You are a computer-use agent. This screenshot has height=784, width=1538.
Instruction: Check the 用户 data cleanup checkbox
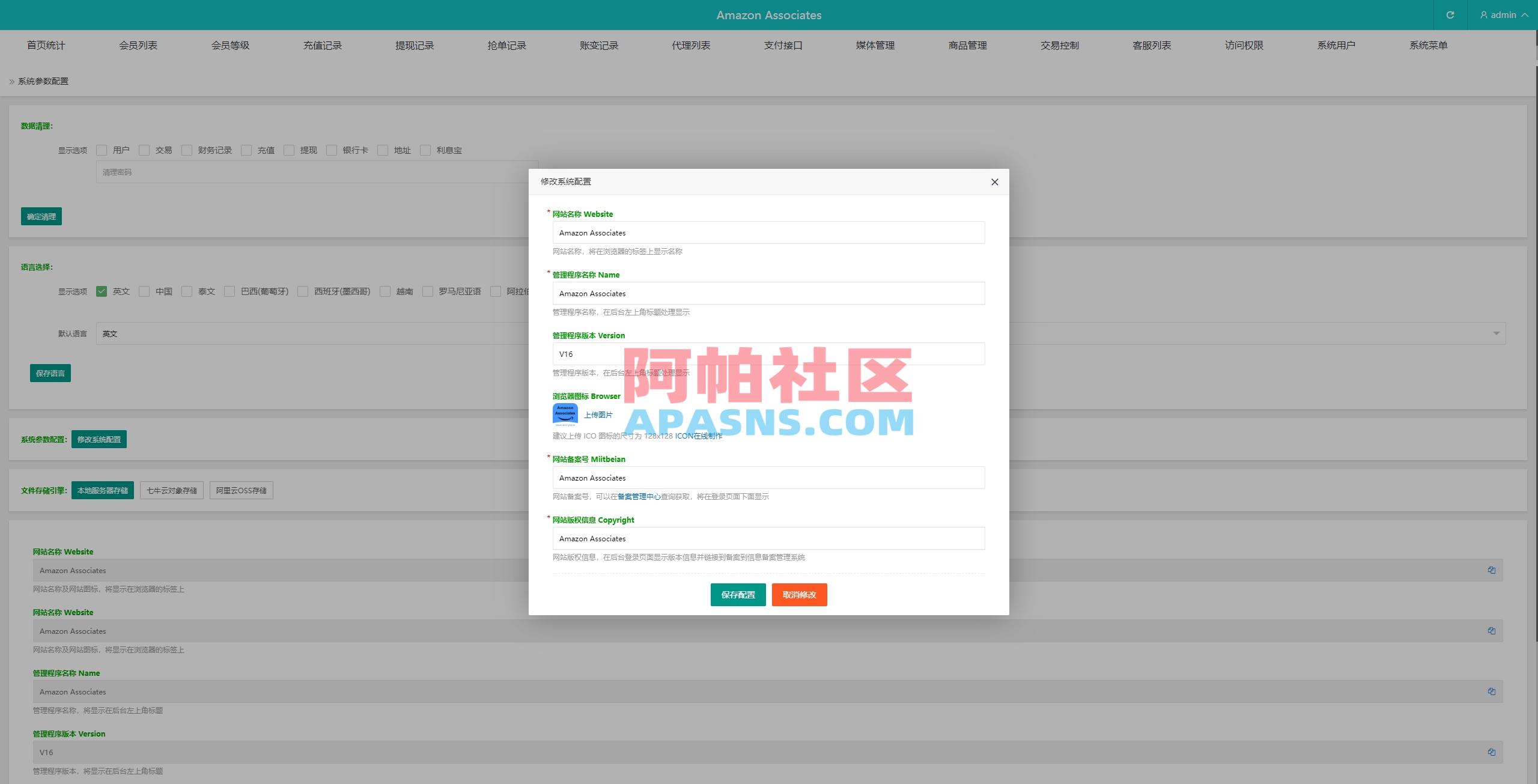tap(101, 150)
